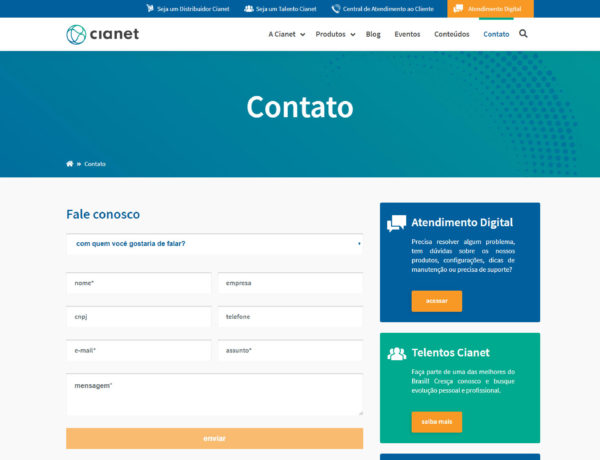Click the home icon in breadcrumb
Image resolution: width=600 pixels, height=460 pixels.
coord(70,164)
